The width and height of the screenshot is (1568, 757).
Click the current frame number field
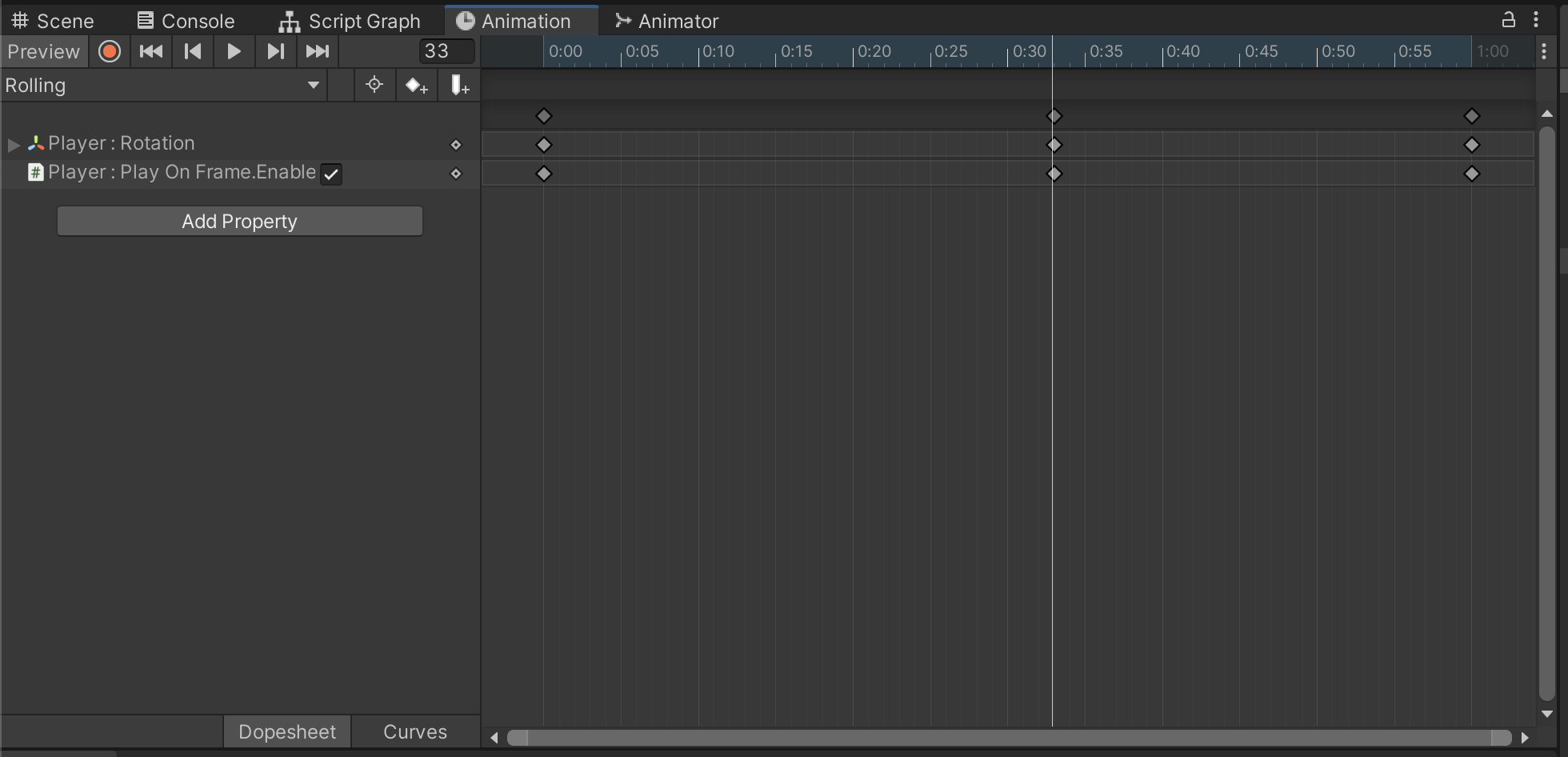pyautogui.click(x=446, y=51)
